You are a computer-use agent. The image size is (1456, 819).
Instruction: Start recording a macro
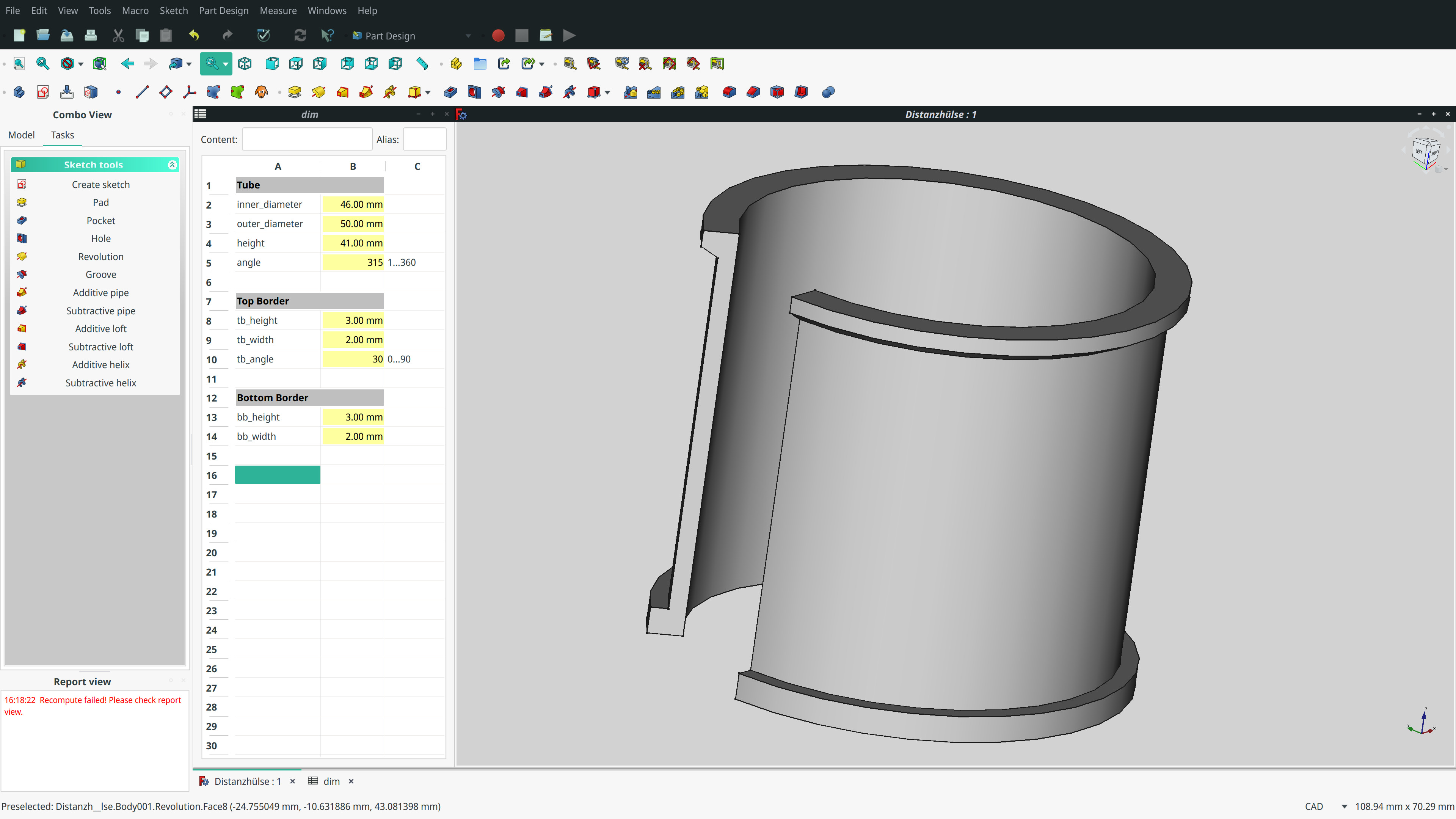coord(498,35)
